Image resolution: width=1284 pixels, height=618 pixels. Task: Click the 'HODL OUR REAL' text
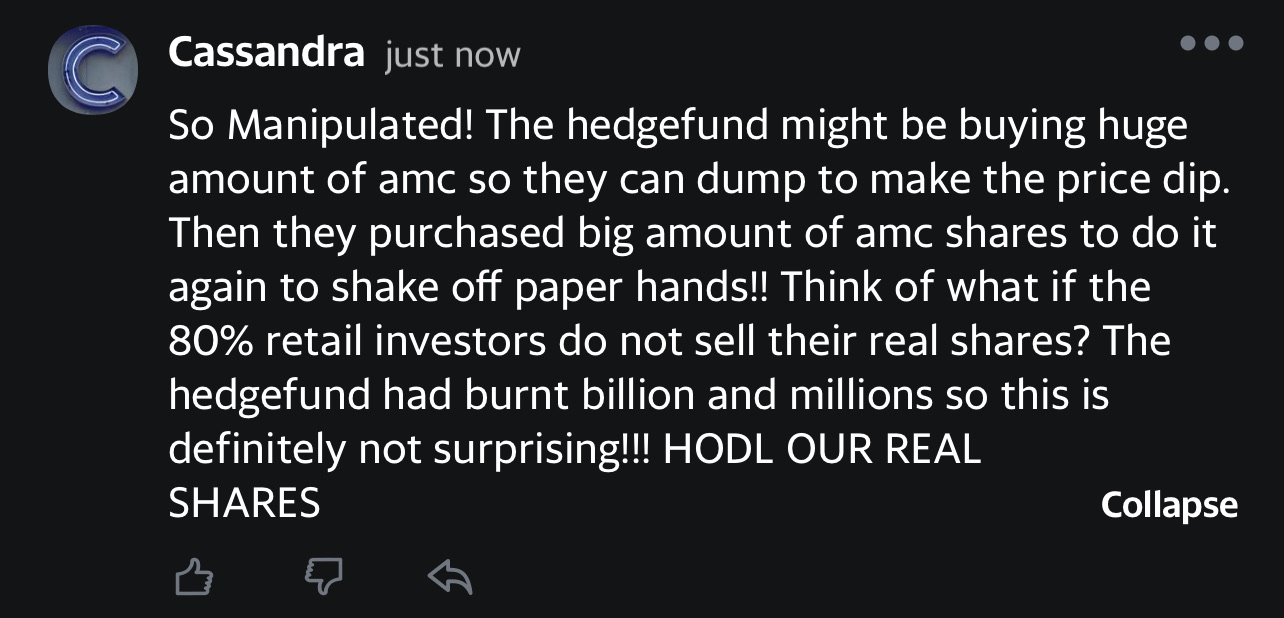[822, 450]
